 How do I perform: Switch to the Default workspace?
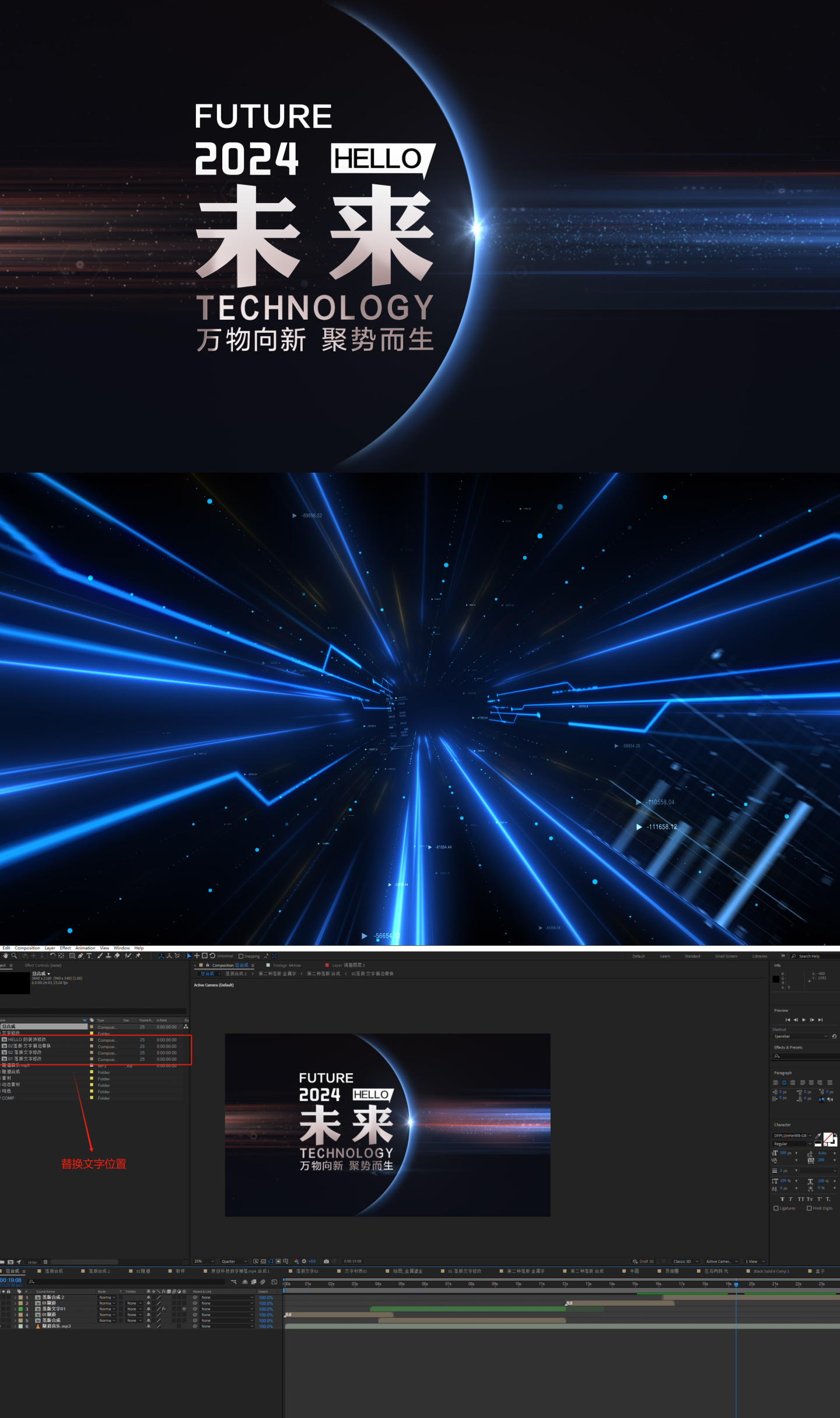pos(639,956)
